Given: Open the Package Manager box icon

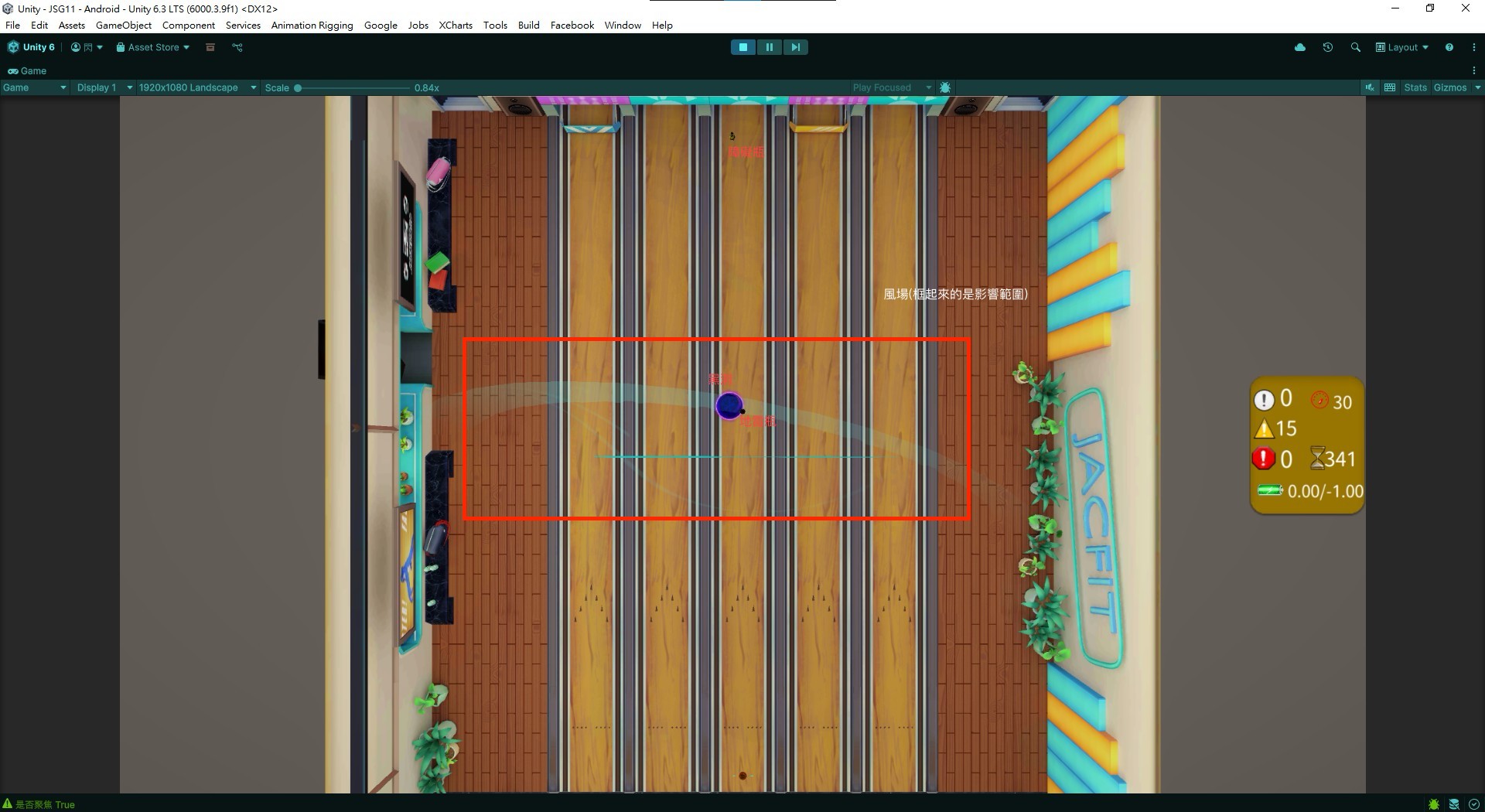Looking at the screenshot, I should (210, 47).
